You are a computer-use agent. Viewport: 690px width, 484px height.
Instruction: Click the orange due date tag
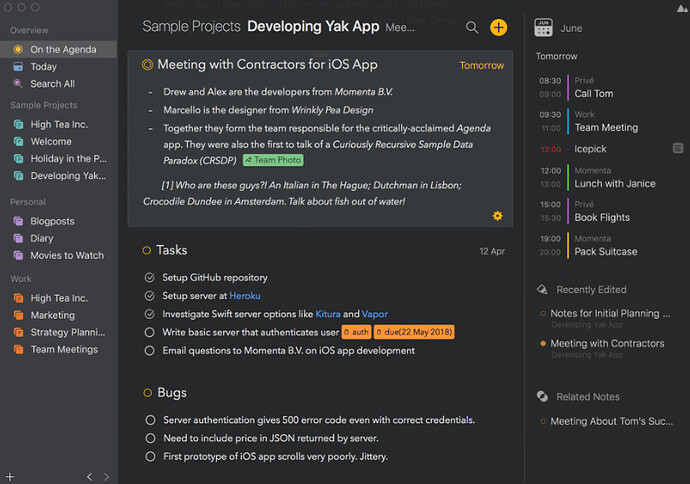(414, 332)
